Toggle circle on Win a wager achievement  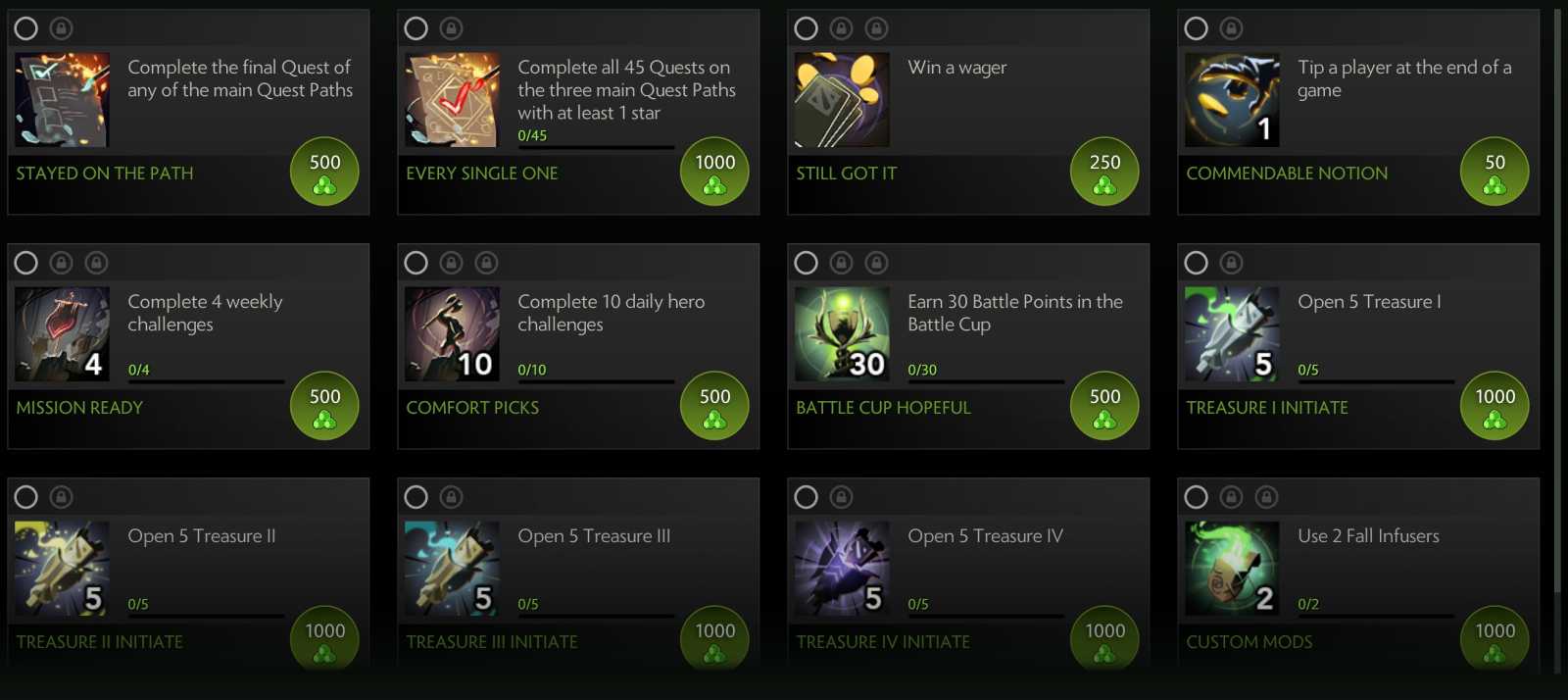coord(807,28)
